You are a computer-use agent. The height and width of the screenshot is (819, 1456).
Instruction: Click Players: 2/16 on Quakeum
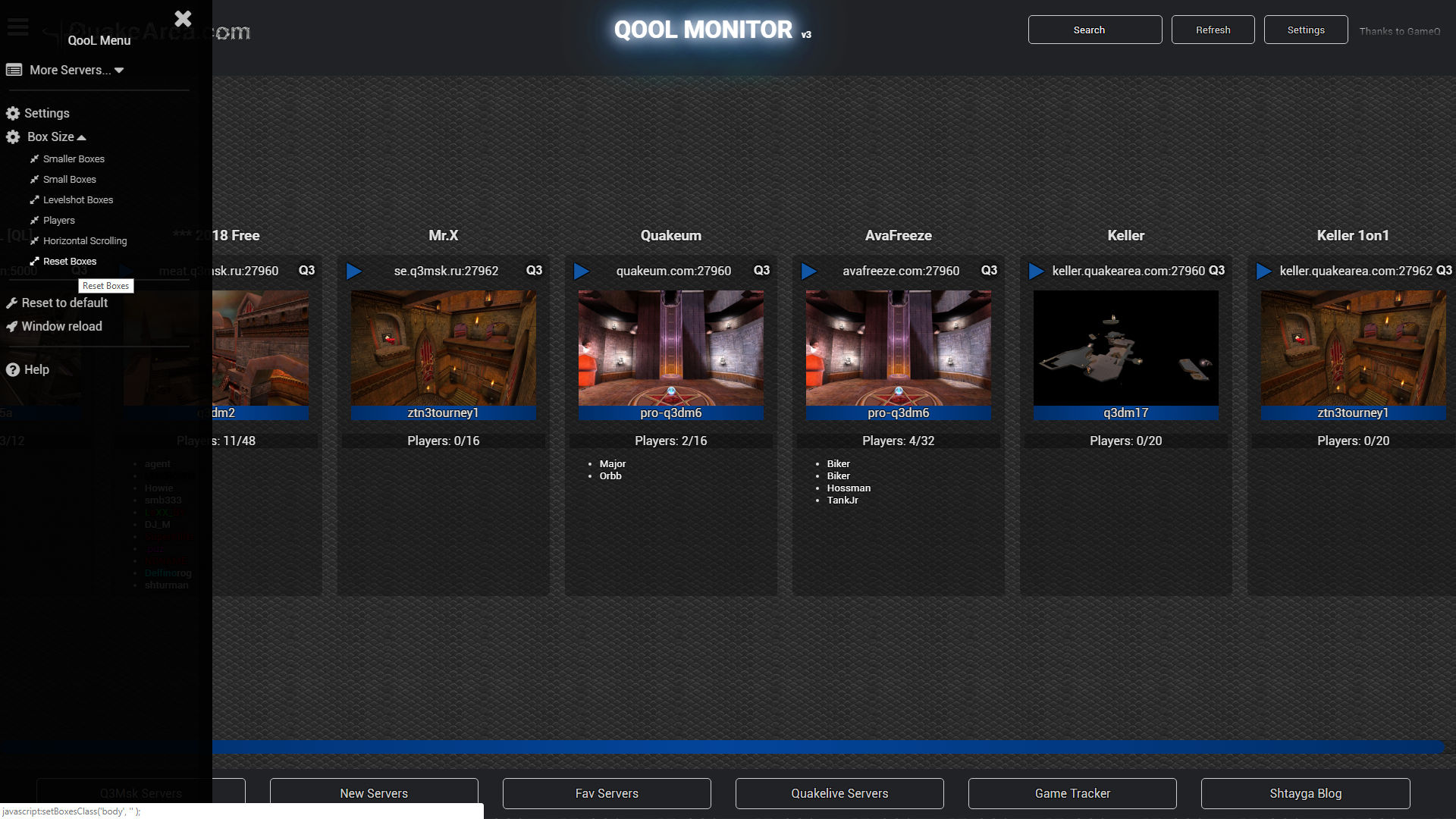[x=671, y=441]
